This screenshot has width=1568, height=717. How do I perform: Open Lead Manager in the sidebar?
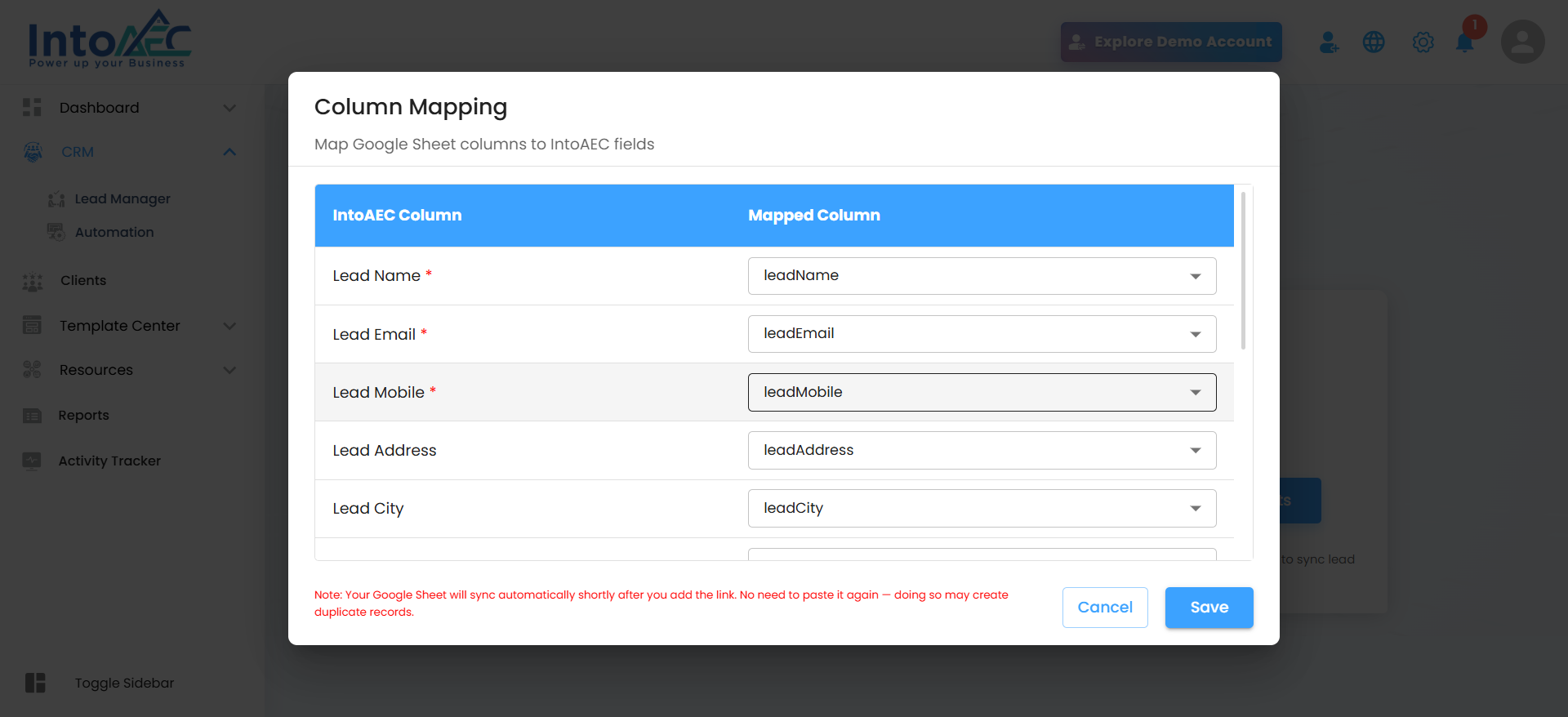coord(122,198)
